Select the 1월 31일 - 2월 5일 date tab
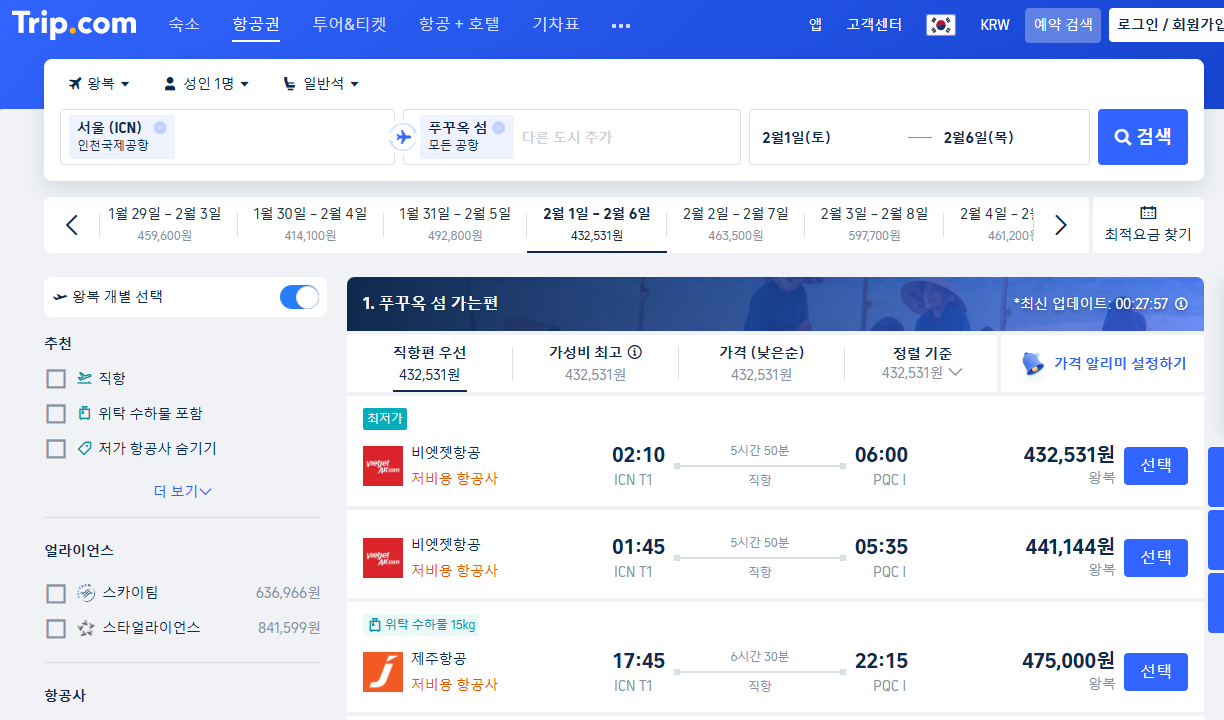The image size is (1224, 720). point(455,225)
